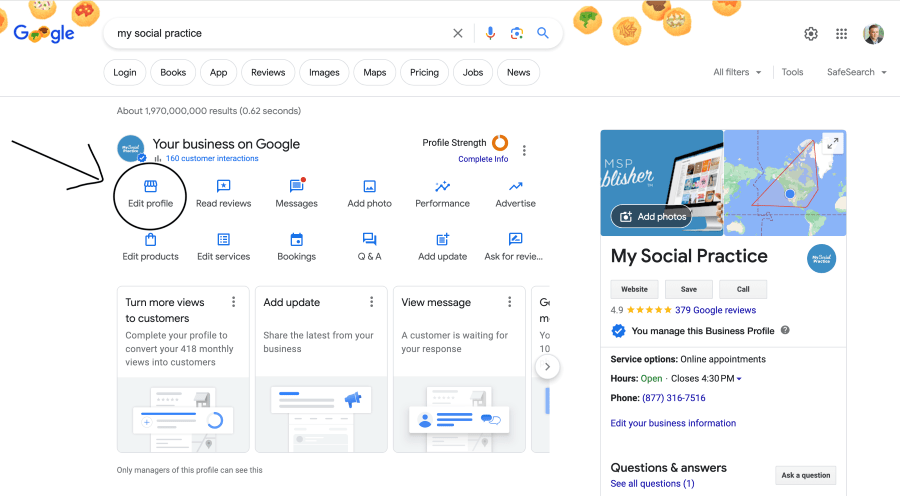Click the business profile avatar beside heading
Image resolution: width=900 pixels, height=496 pixels.
point(131,149)
